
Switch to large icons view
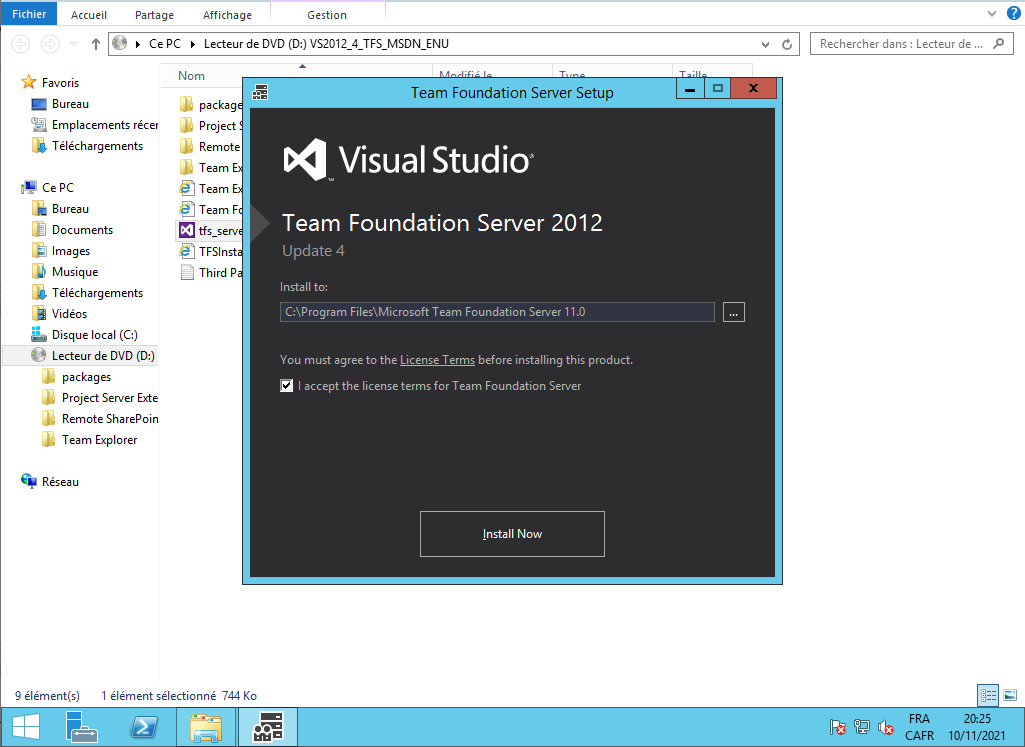(1010, 695)
